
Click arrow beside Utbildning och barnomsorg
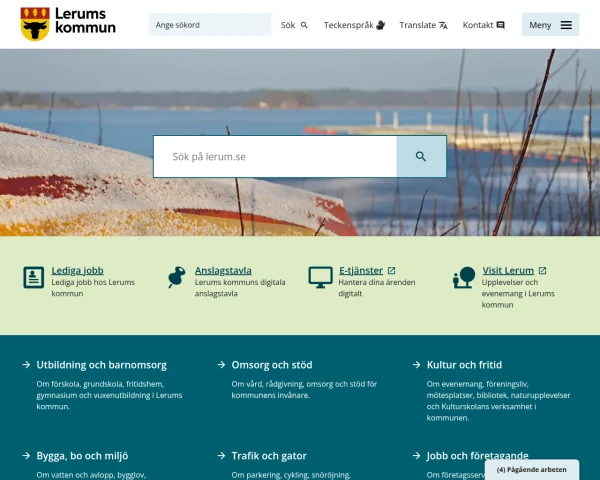26,364
